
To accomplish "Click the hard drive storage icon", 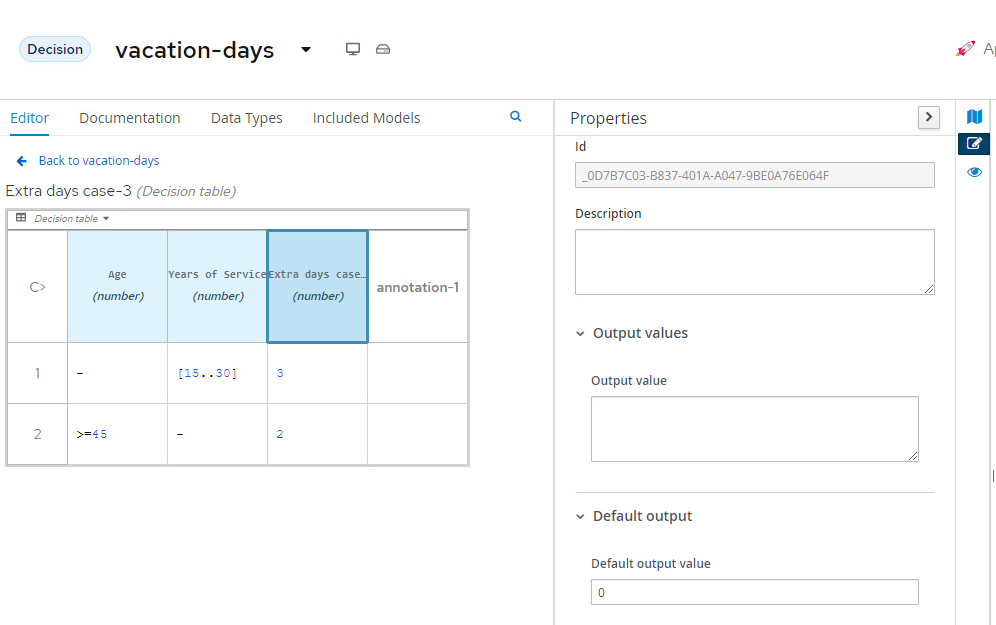I will (x=383, y=49).
